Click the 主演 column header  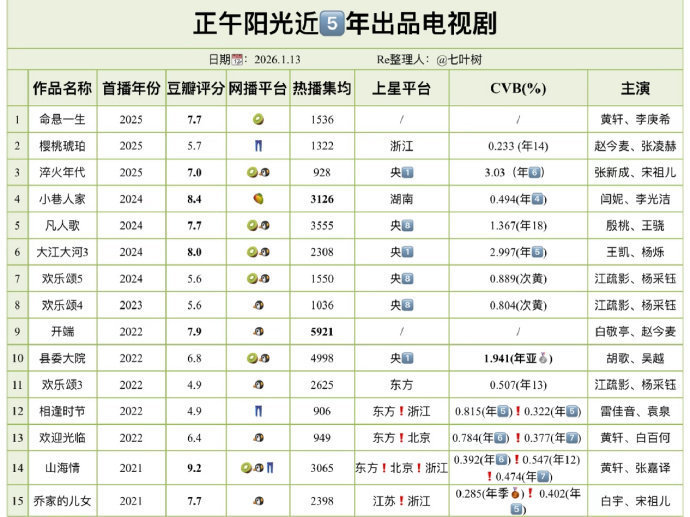(635, 88)
